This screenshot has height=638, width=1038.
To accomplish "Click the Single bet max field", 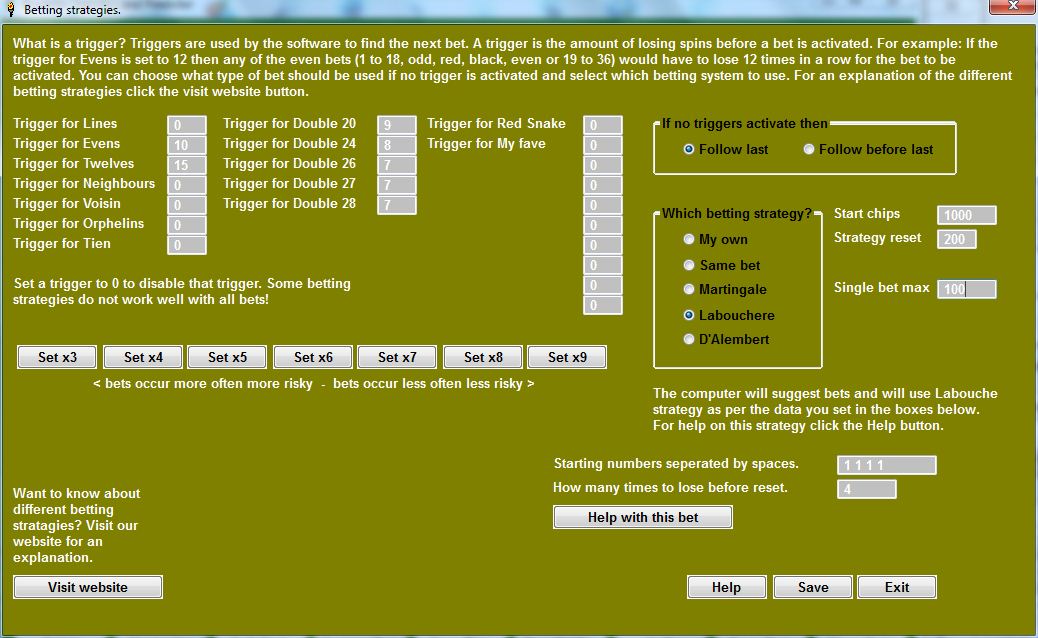I will (x=965, y=289).
